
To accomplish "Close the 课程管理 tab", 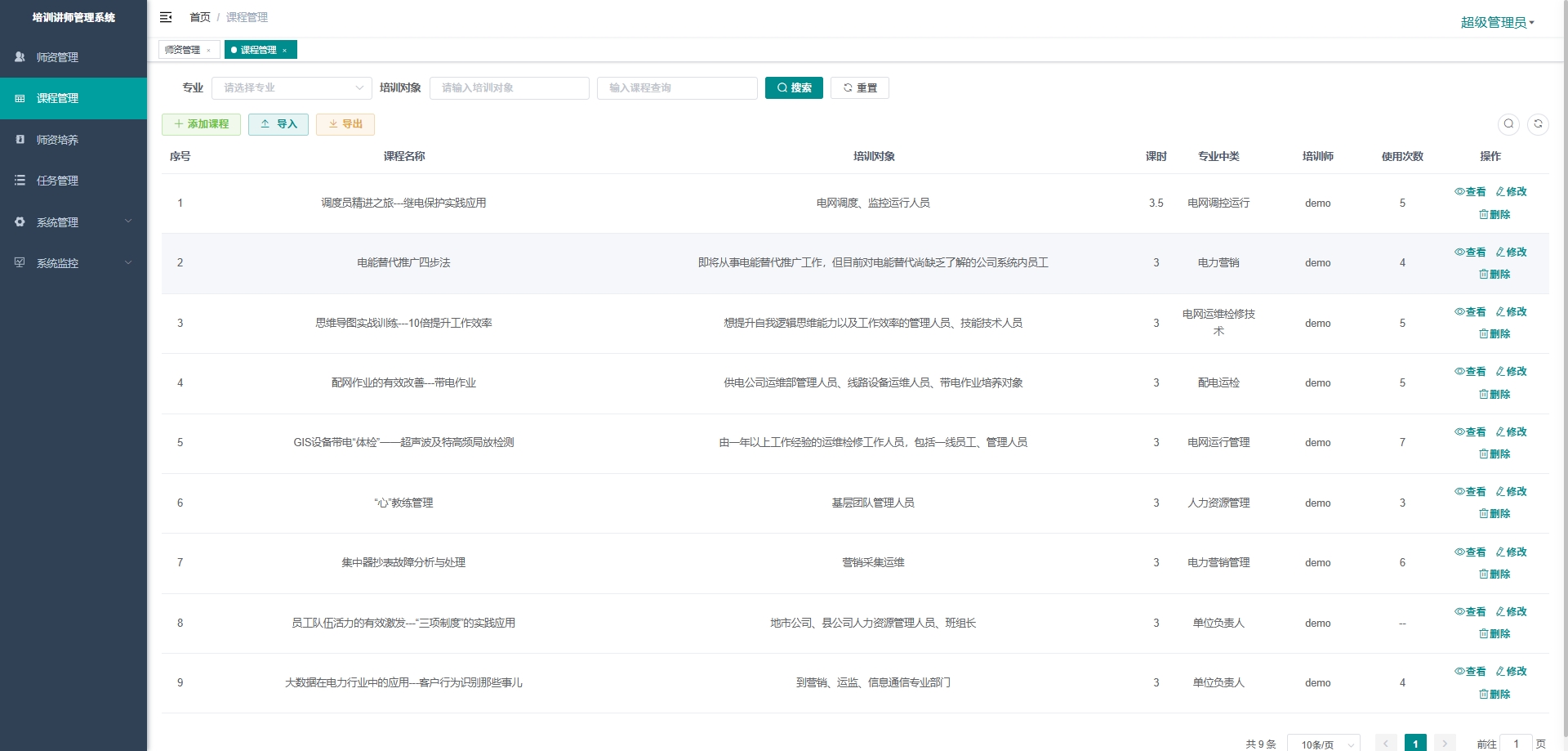I will point(284,51).
